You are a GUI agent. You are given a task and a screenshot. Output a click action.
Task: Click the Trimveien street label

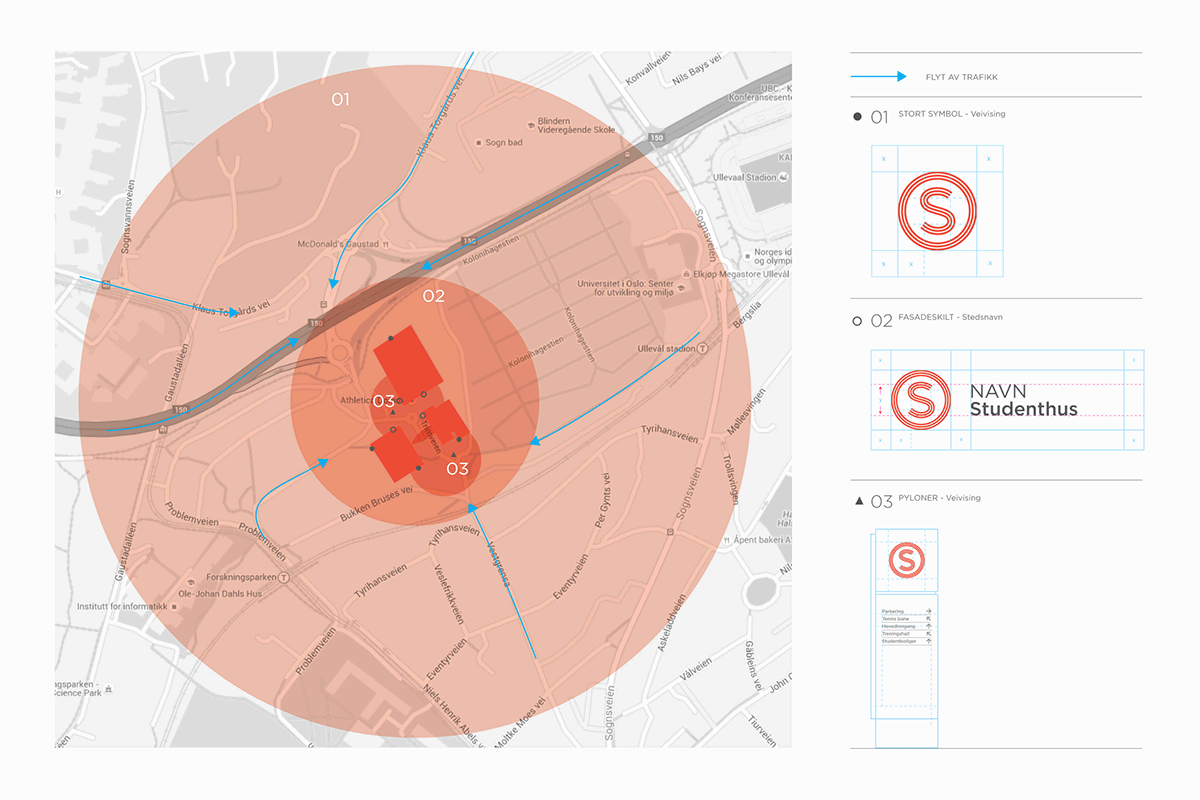[429, 437]
